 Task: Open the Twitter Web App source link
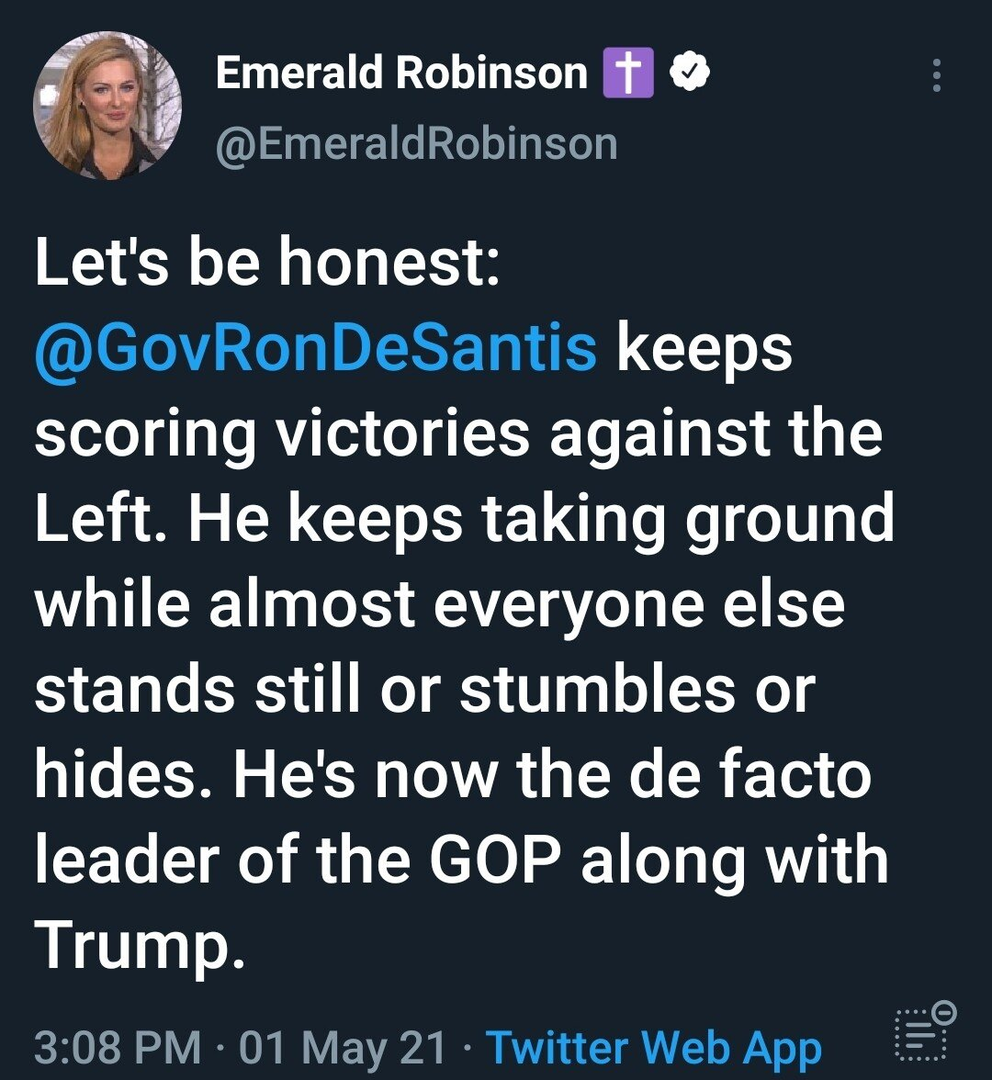(x=653, y=1047)
